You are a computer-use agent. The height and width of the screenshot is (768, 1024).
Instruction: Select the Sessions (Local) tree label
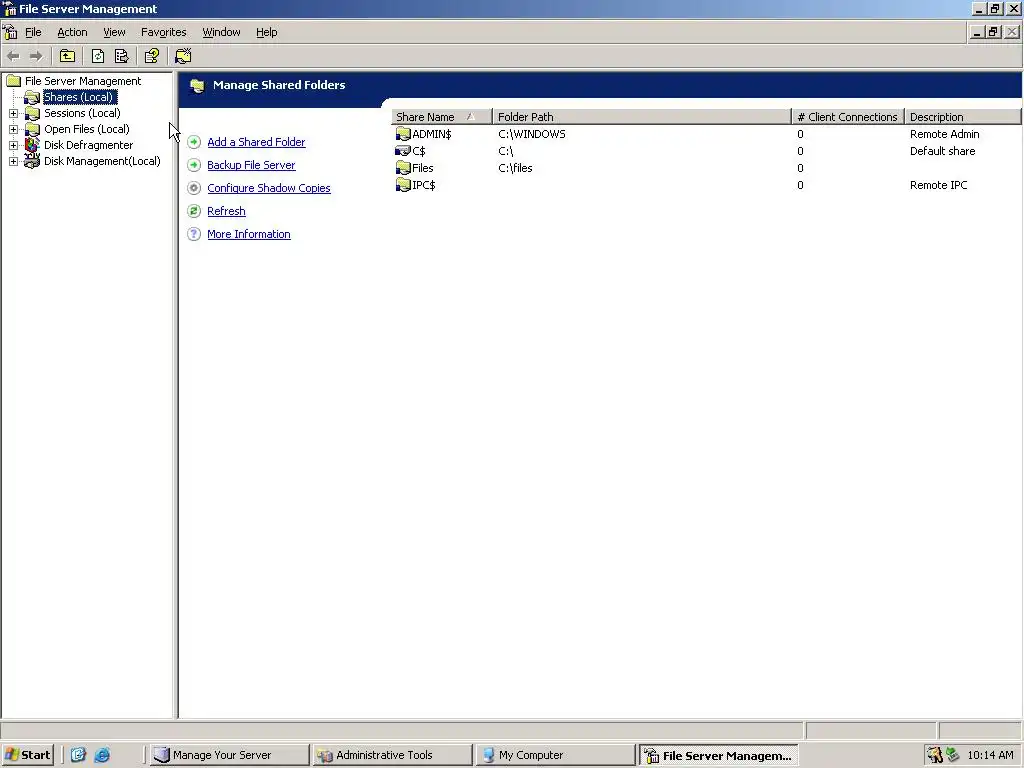[x=82, y=113]
